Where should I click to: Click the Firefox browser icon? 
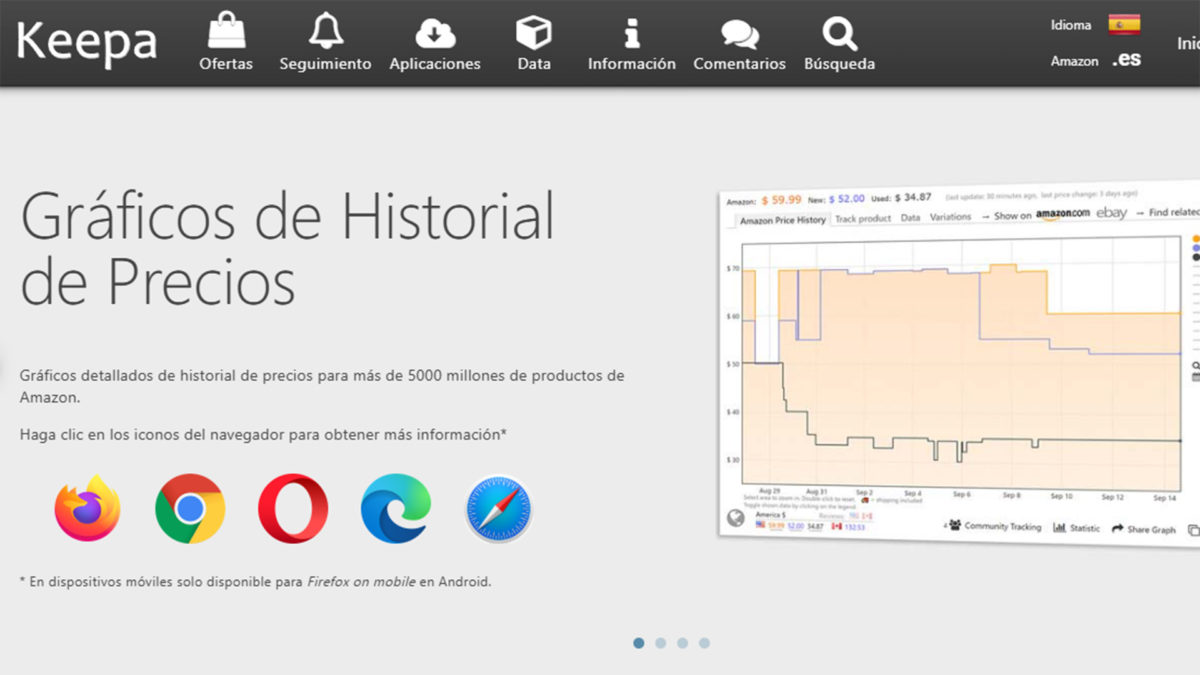pos(88,508)
